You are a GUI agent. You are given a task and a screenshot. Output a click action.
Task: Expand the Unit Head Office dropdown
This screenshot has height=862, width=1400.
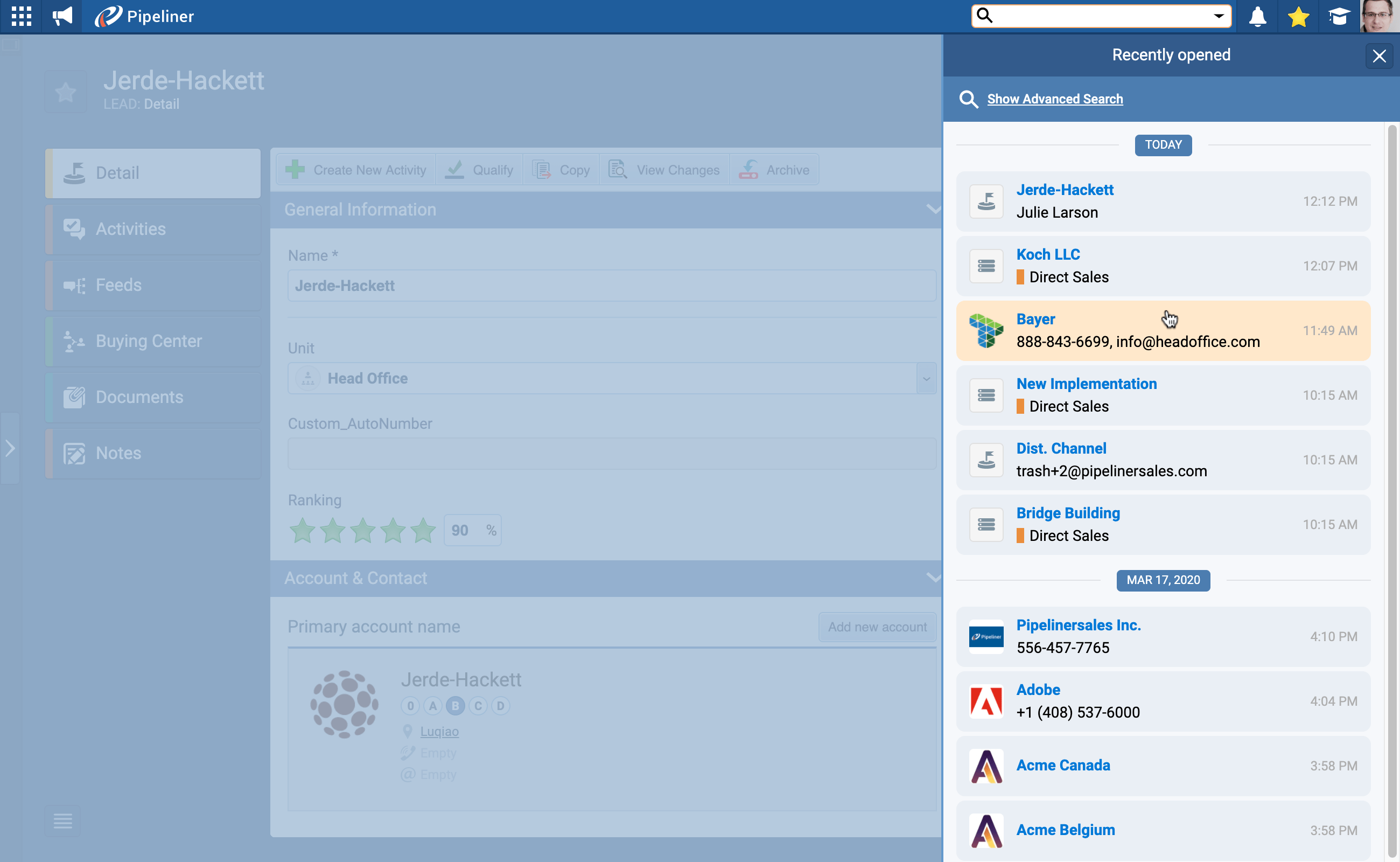click(x=926, y=379)
